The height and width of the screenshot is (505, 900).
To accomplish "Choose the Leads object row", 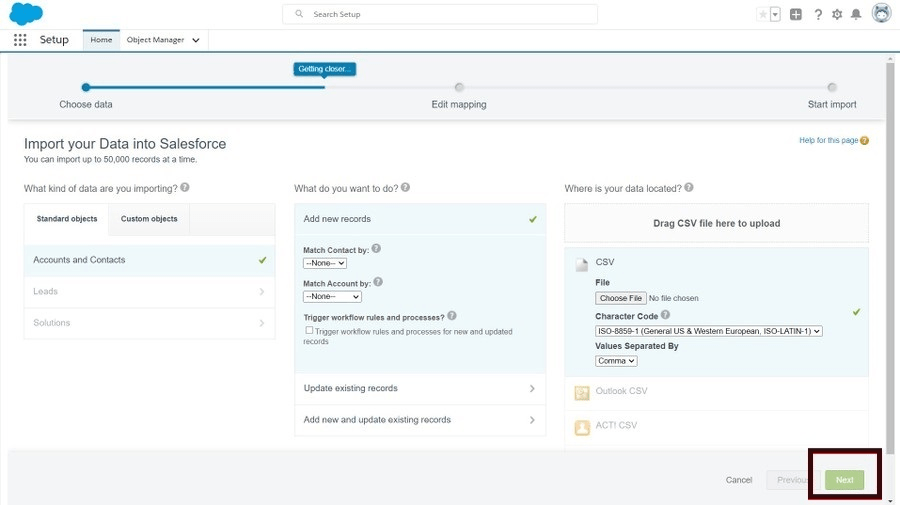I will pyautogui.click(x=149, y=292).
